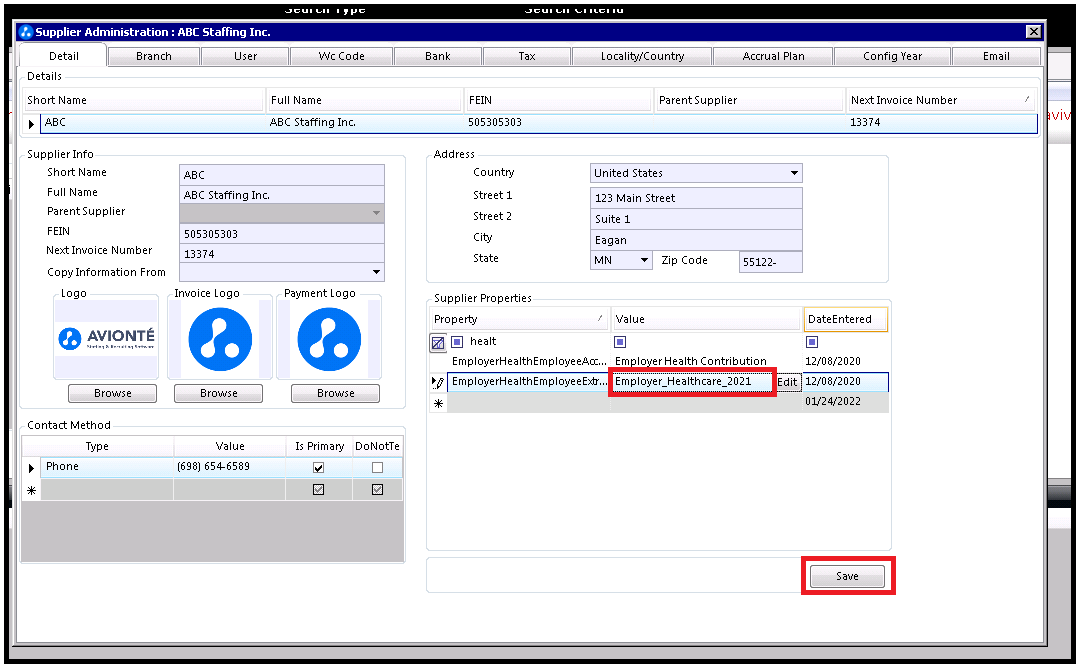
Task: Select the Accrual Plan tab
Action: pos(774,57)
